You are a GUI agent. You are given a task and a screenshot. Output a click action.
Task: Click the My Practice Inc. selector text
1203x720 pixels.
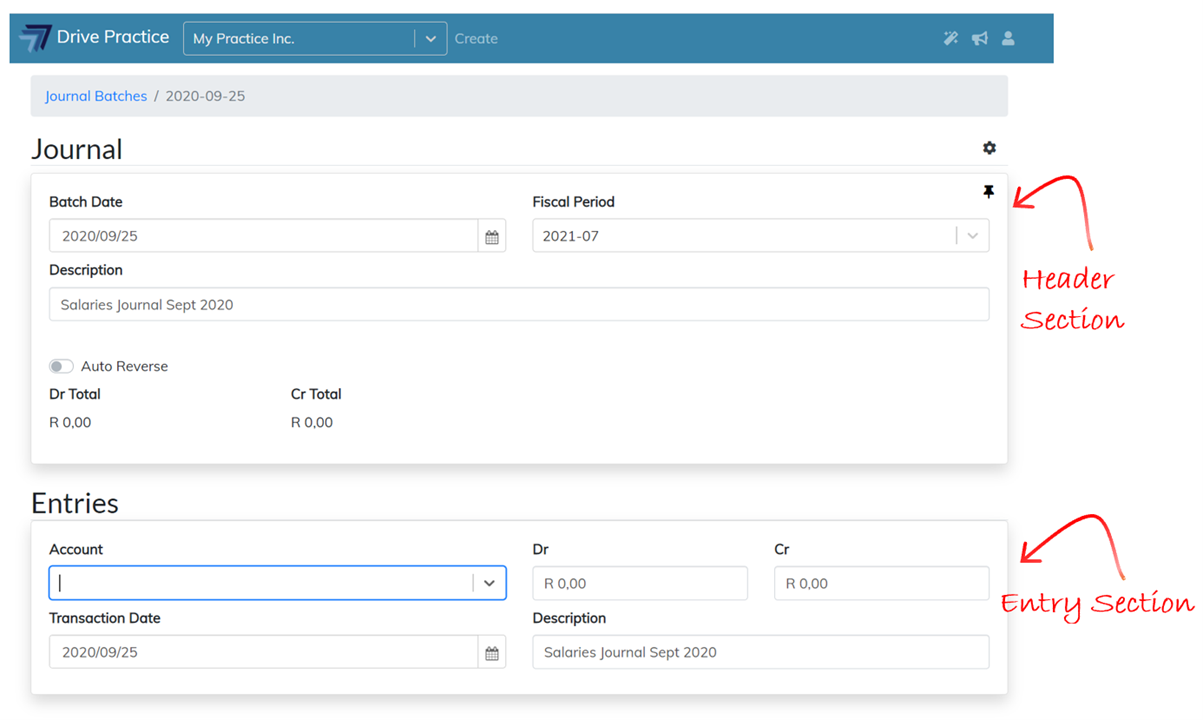[244, 39]
